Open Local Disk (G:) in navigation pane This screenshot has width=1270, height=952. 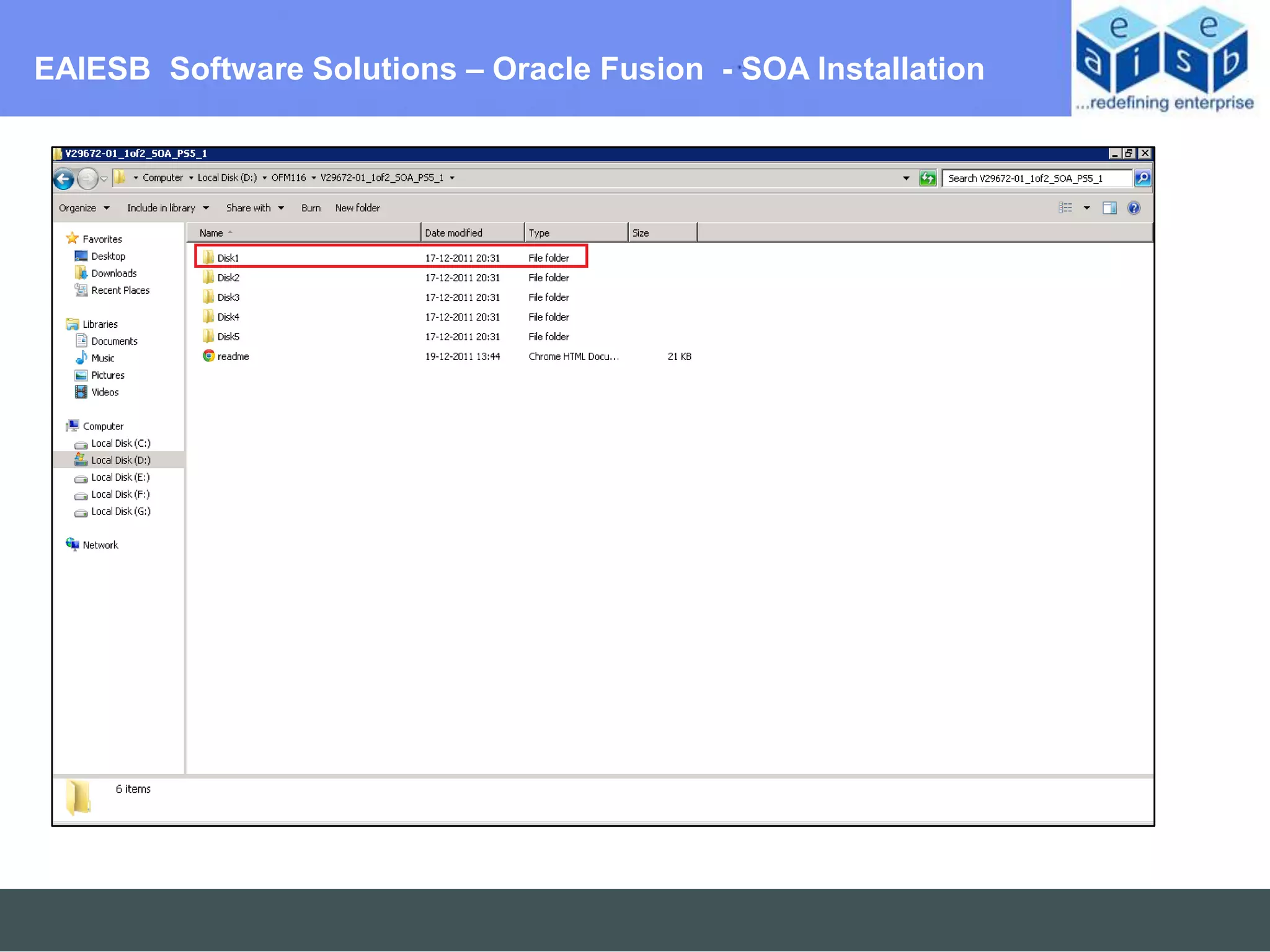[120, 512]
